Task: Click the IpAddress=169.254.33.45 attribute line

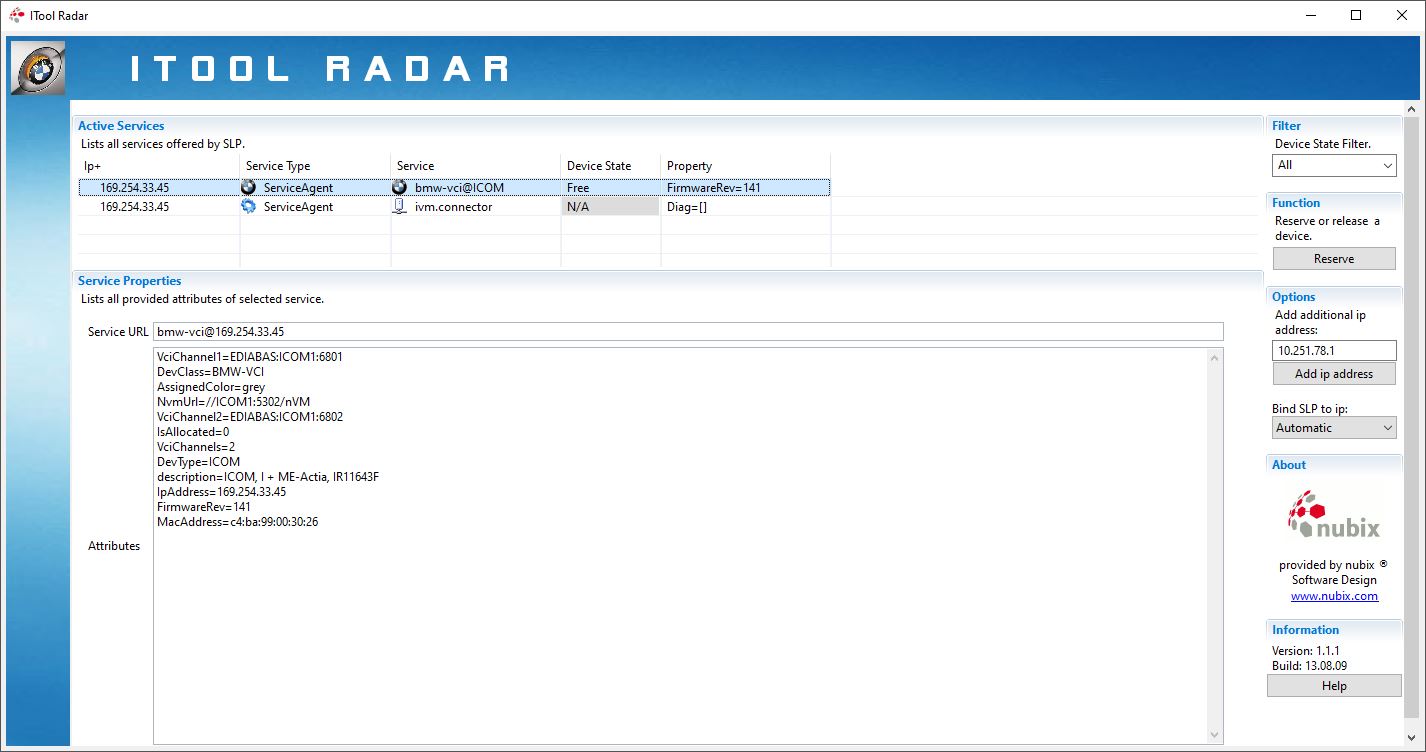Action: pyautogui.click(x=221, y=492)
